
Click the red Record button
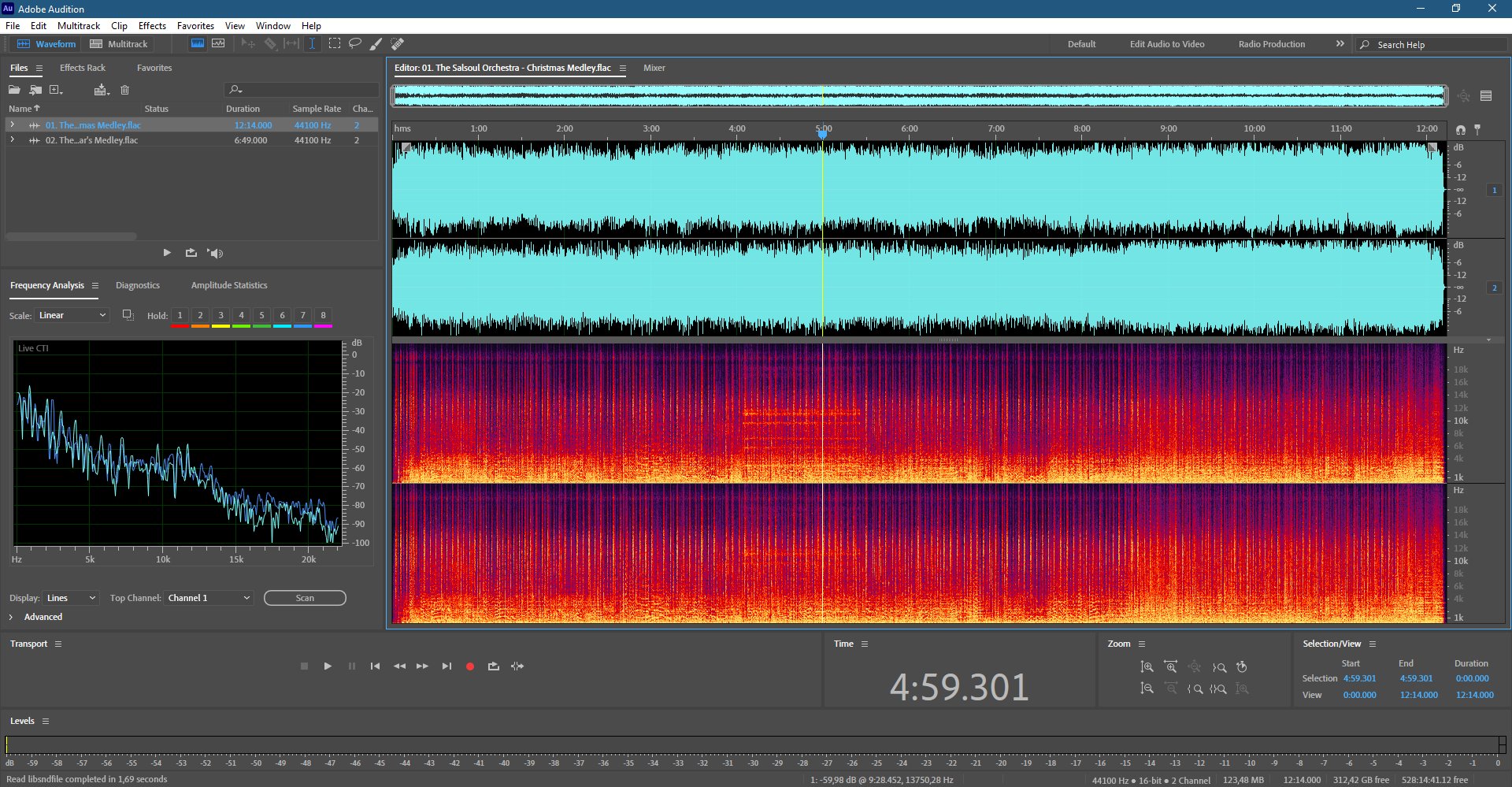(470, 666)
